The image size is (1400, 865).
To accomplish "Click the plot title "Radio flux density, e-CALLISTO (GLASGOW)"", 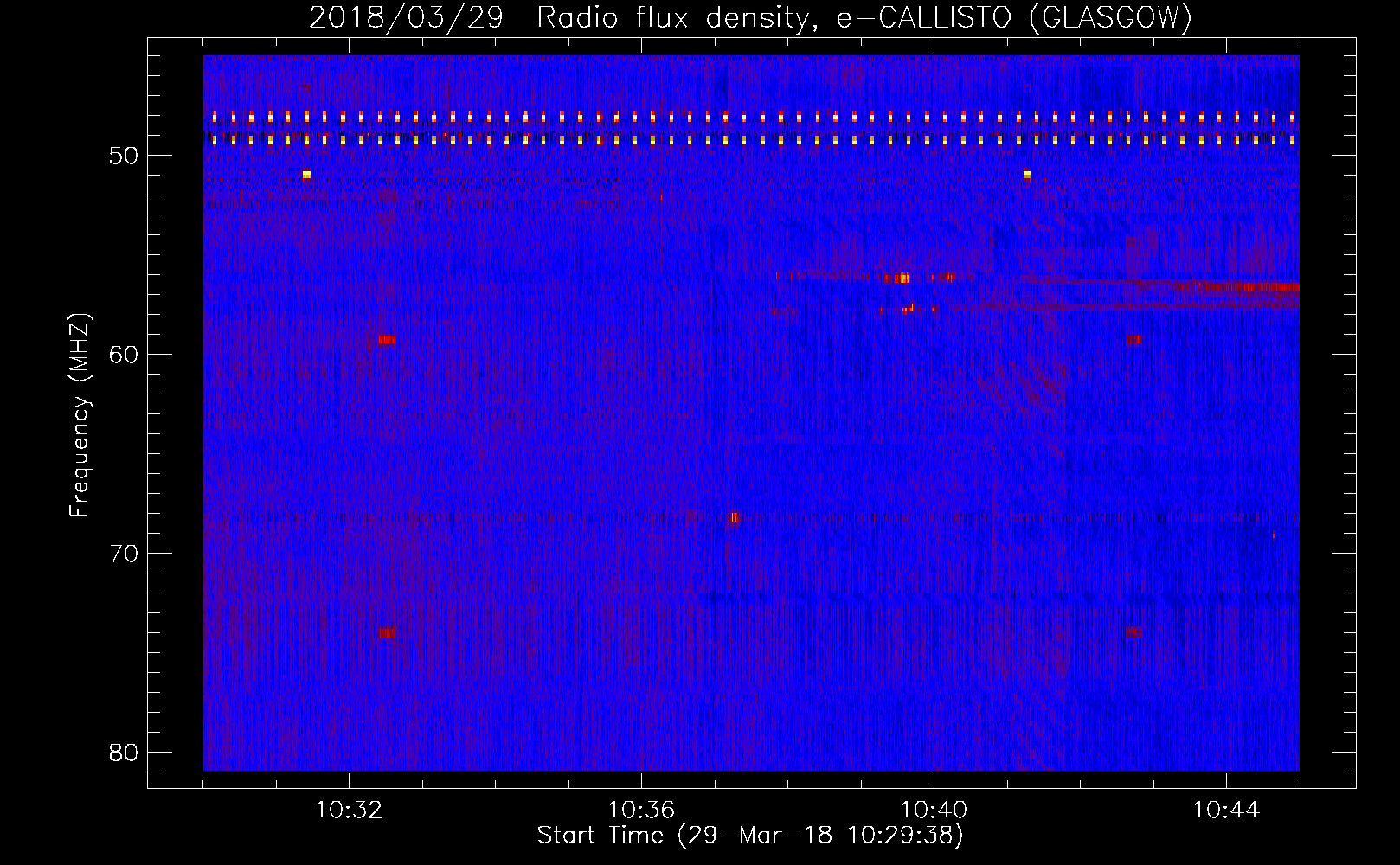I will (864, 18).
